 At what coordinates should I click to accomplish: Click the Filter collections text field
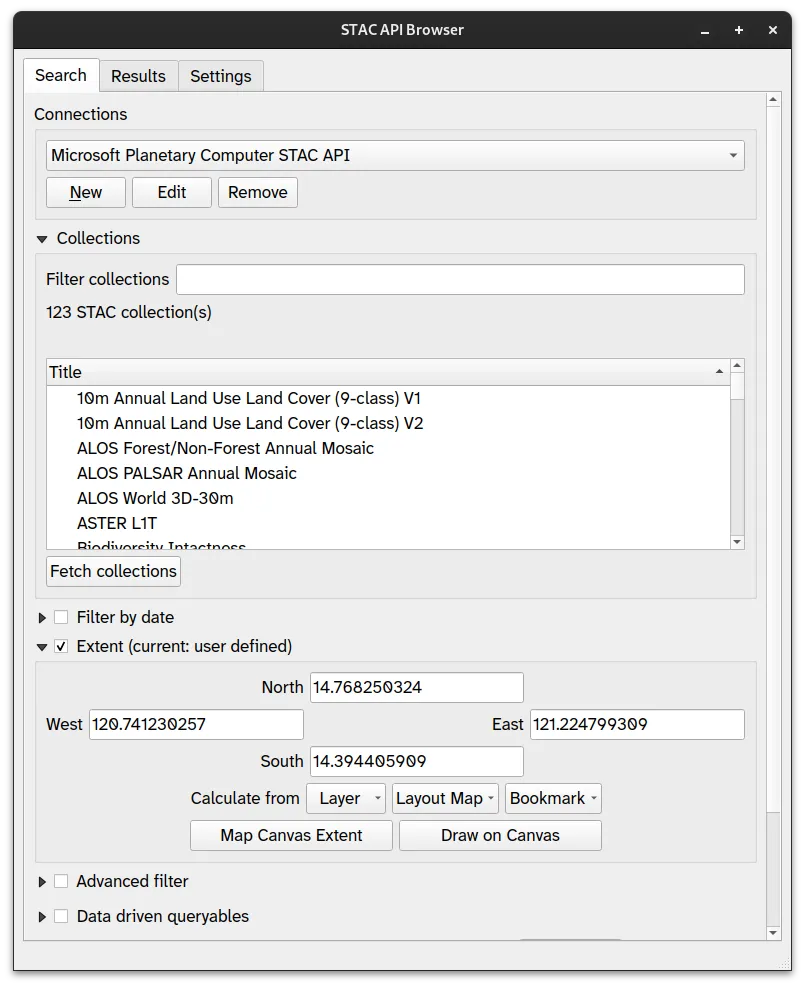460,280
